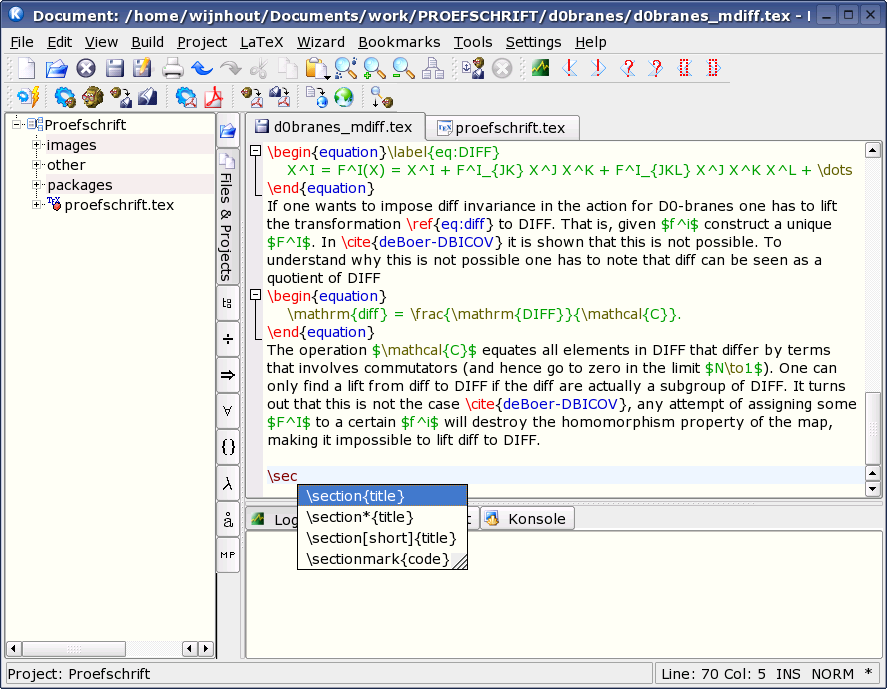The height and width of the screenshot is (689, 887).
Task: Click ViewHTML globe icon
Action: (344, 97)
